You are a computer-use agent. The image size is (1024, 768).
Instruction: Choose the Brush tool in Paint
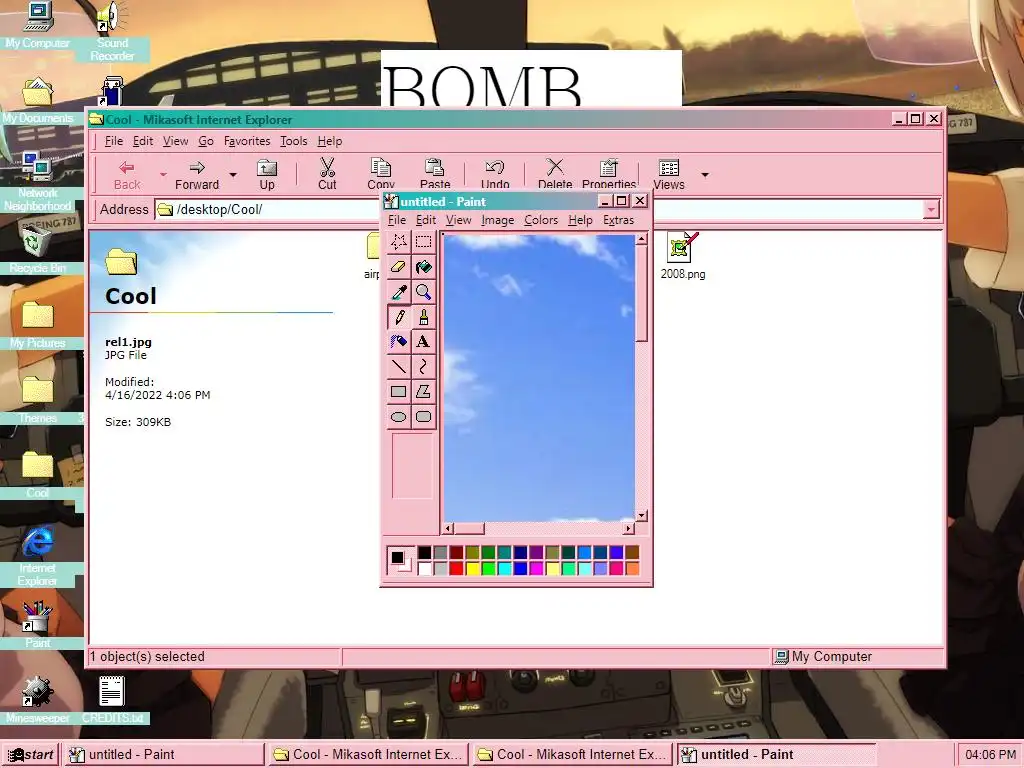[x=423, y=317]
